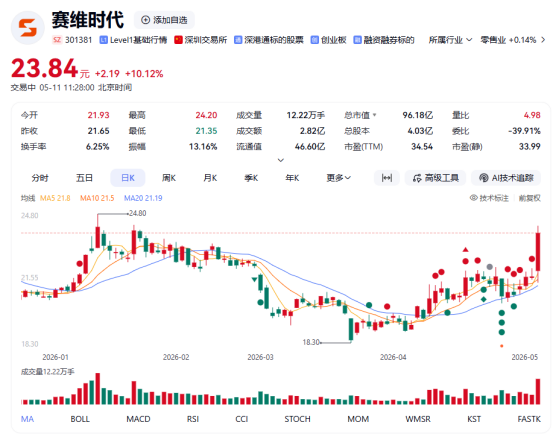
Task: Click the 23.84 current price
Action: [x=44, y=68]
